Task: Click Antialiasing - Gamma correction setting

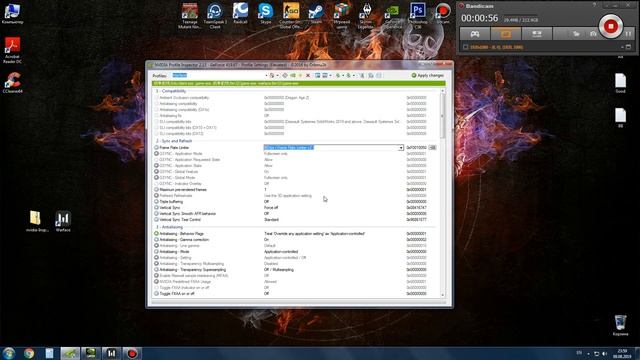Action: click(x=184, y=240)
